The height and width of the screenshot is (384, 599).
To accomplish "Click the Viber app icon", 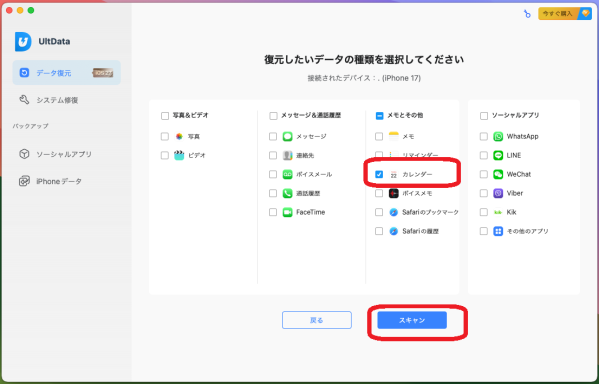I will (498, 193).
